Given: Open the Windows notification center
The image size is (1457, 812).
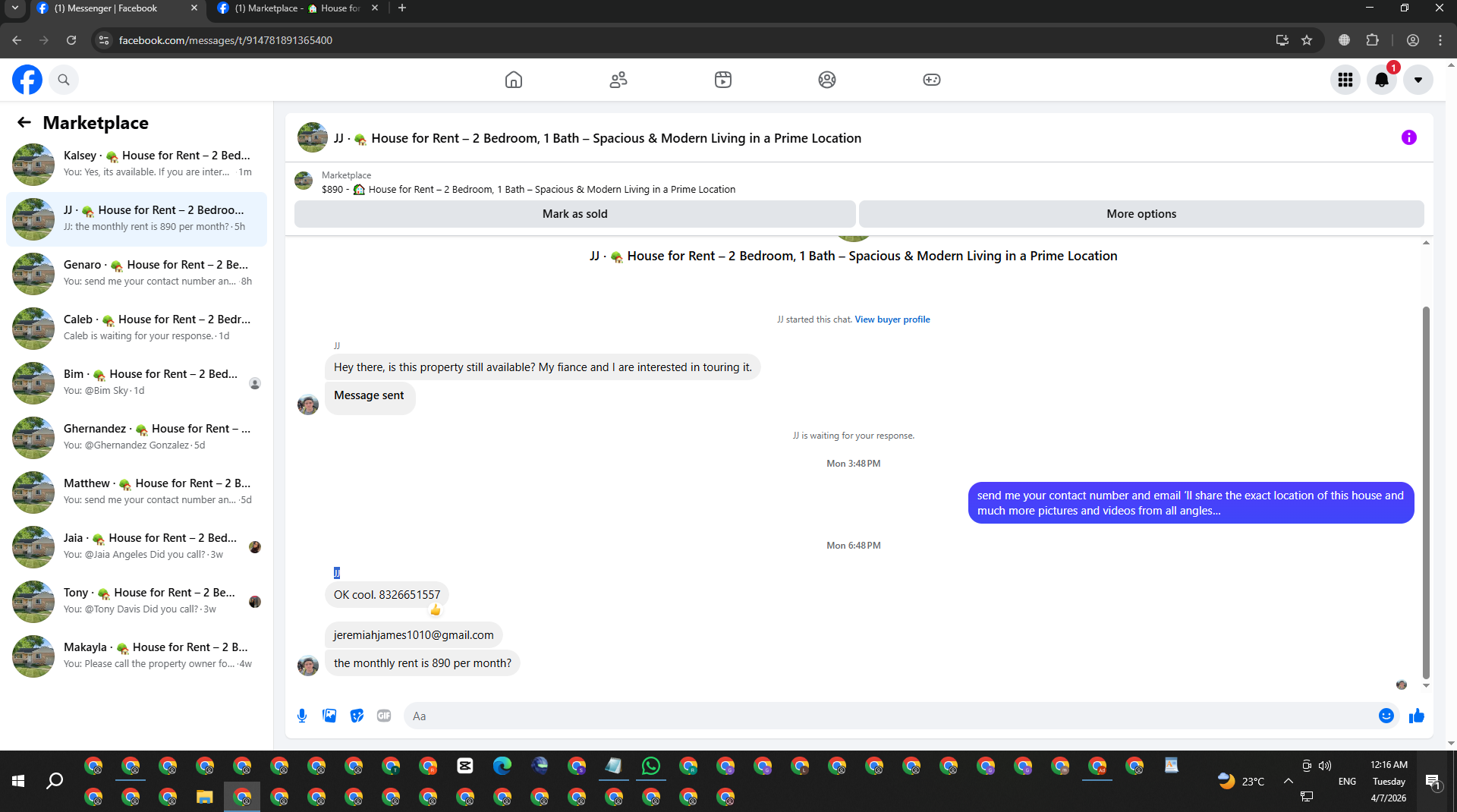Looking at the screenshot, I should [1433, 781].
